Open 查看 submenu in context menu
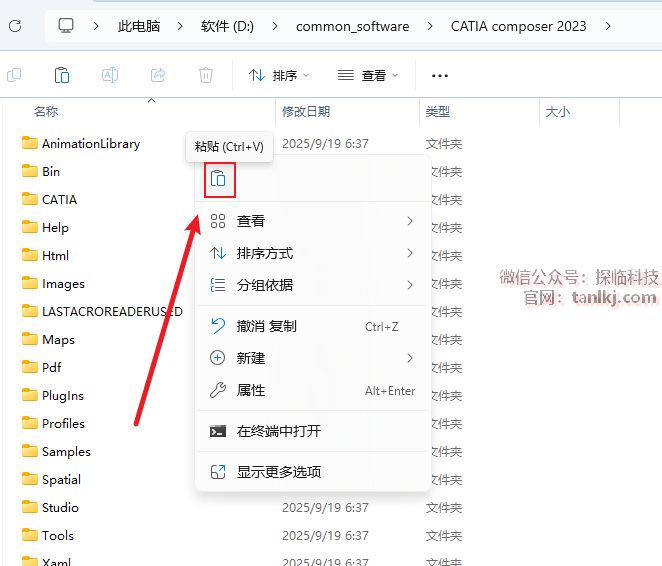662x566 pixels. tap(313, 221)
